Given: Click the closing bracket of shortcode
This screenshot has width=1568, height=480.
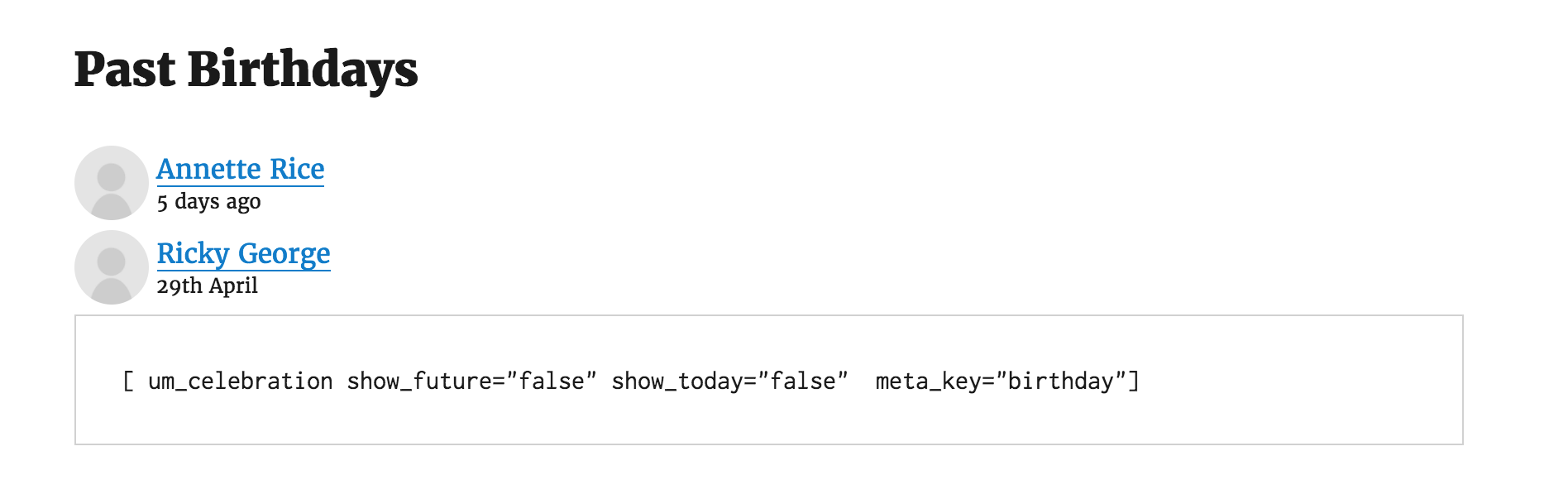Looking at the screenshot, I should 1134,382.
